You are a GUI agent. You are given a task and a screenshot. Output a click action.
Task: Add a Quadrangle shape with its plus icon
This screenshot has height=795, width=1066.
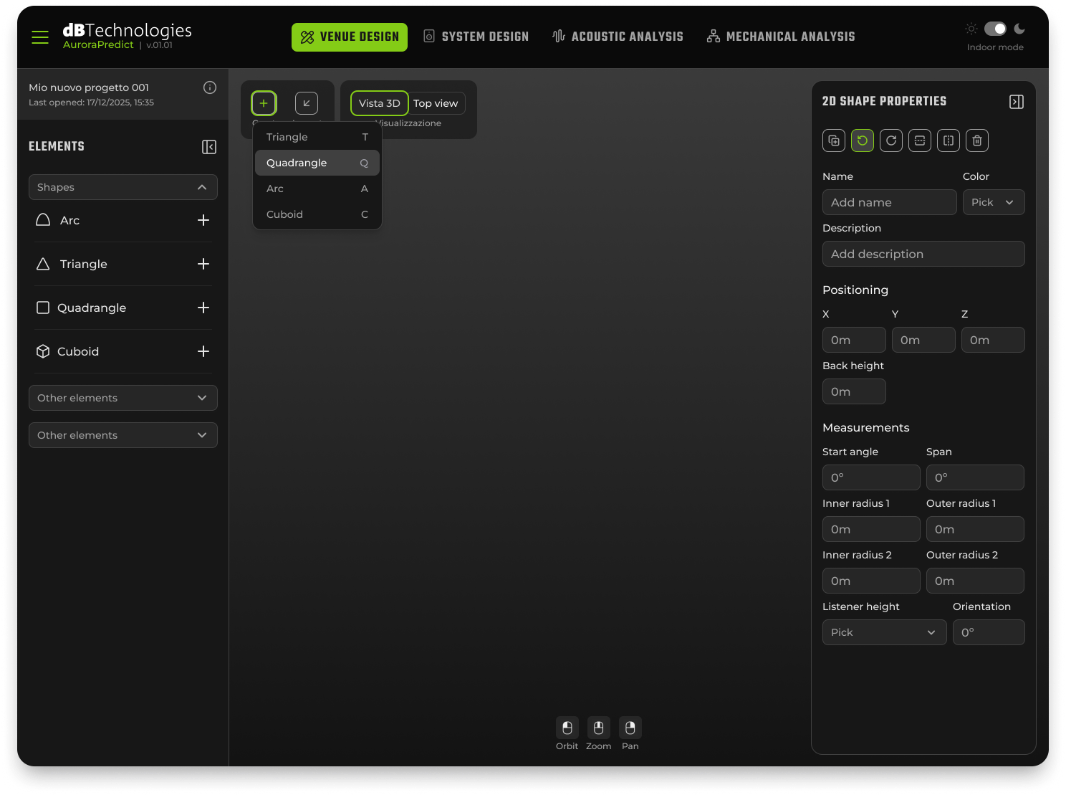203,307
